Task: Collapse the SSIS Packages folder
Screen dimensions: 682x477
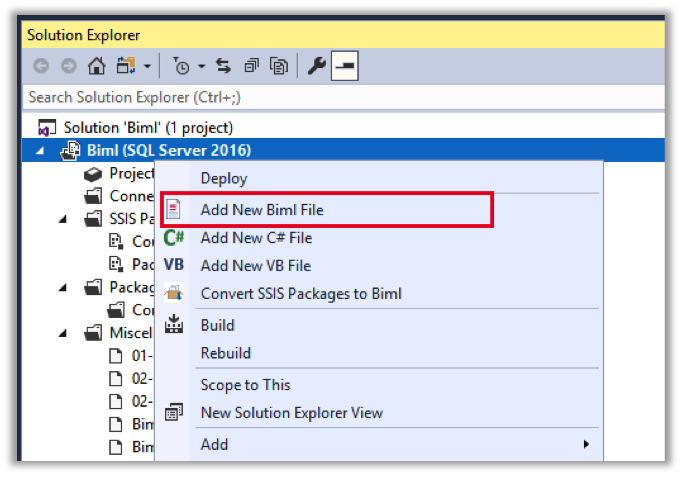Action: click(x=63, y=219)
